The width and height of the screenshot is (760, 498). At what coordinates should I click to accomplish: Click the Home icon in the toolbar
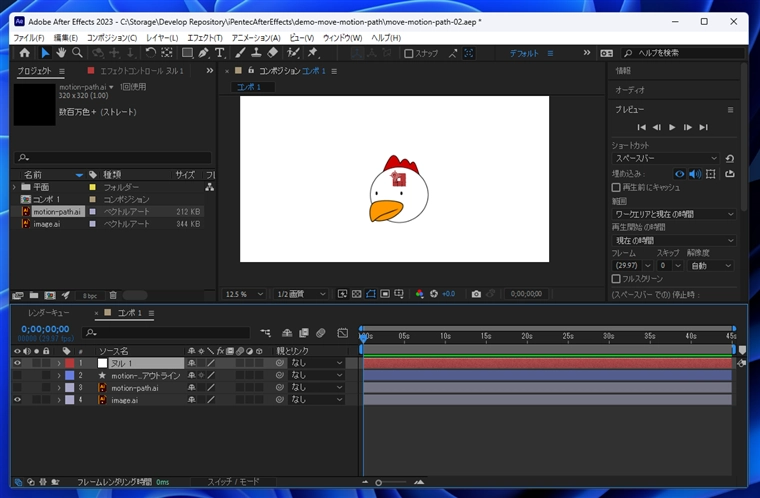pos(25,53)
